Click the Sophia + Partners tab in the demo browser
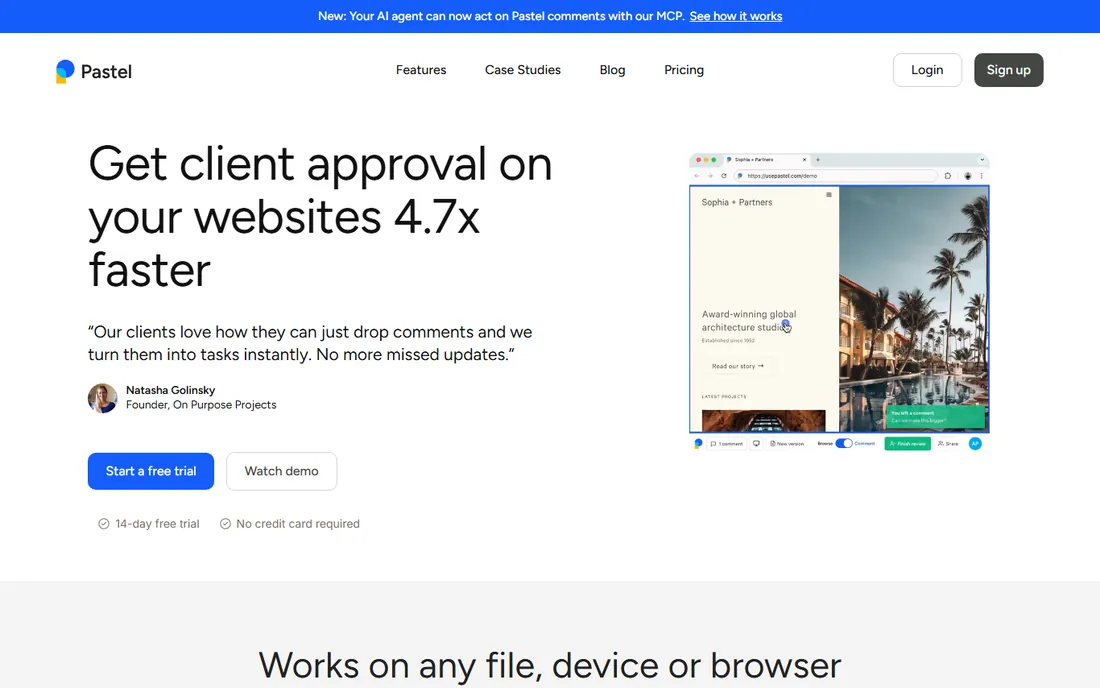This screenshot has width=1100, height=688. coord(767,160)
